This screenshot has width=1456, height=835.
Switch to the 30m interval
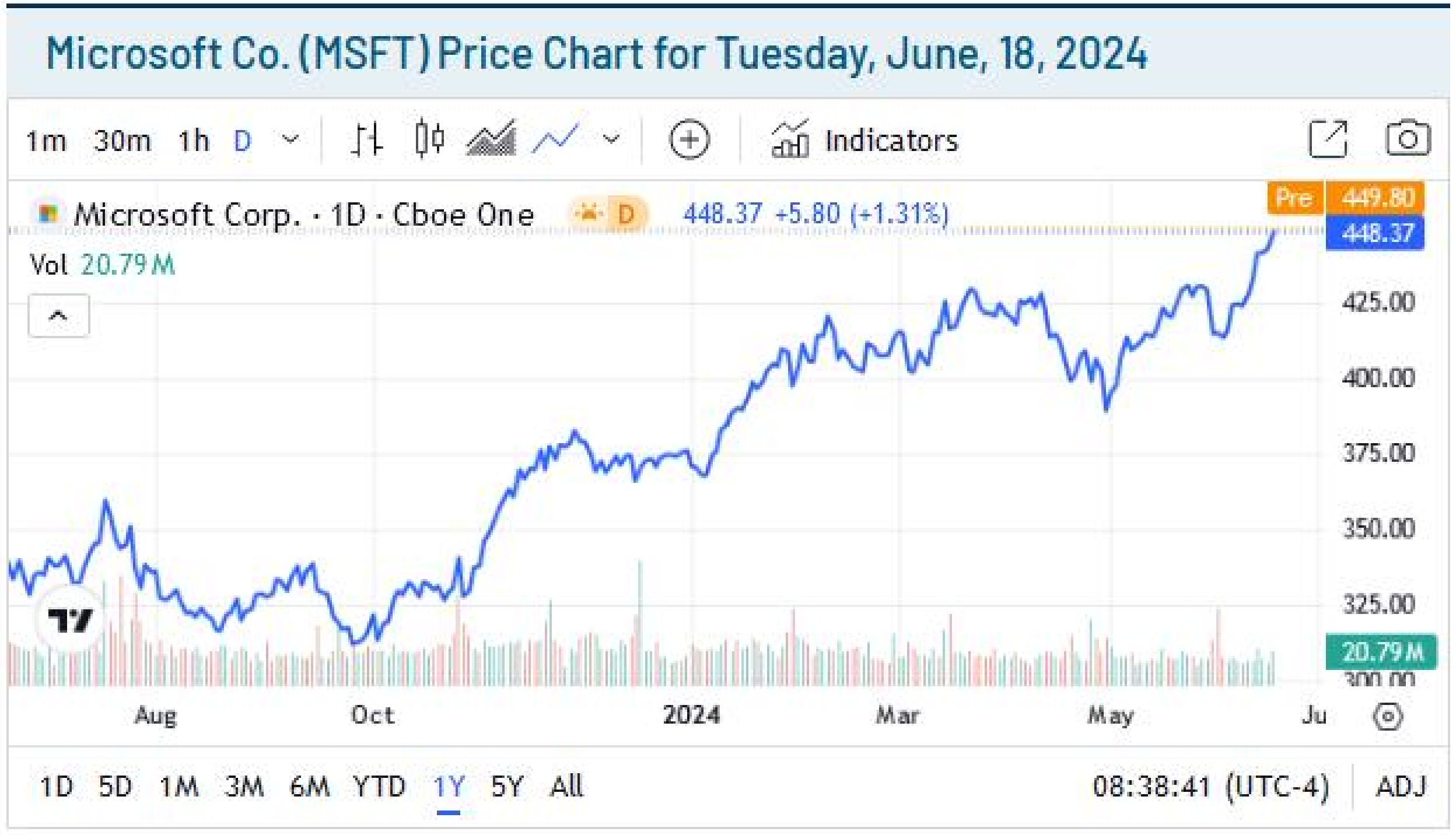tap(122, 141)
